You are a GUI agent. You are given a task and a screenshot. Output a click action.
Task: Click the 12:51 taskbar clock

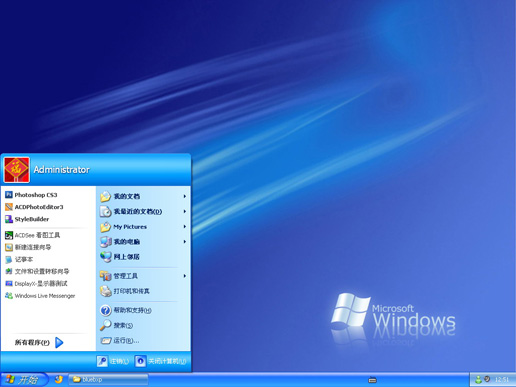pos(502,380)
